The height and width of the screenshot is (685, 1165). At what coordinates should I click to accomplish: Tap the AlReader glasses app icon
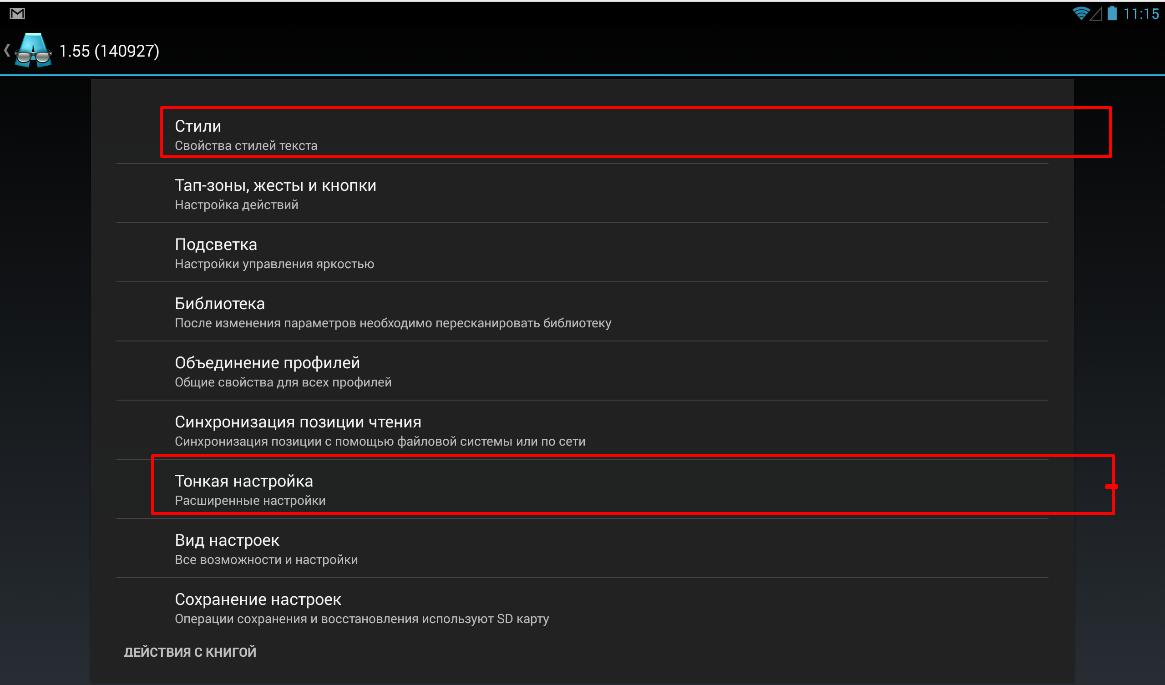point(33,51)
